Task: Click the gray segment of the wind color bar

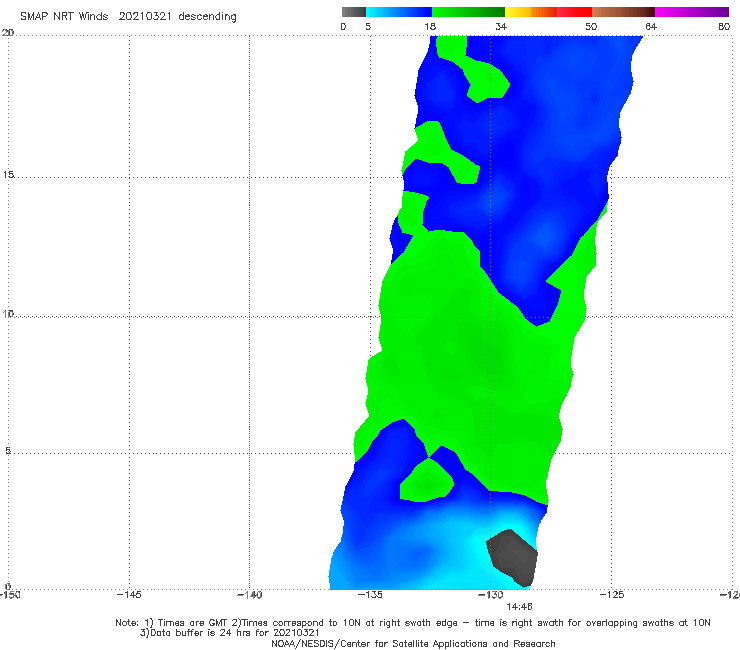Action: point(353,12)
